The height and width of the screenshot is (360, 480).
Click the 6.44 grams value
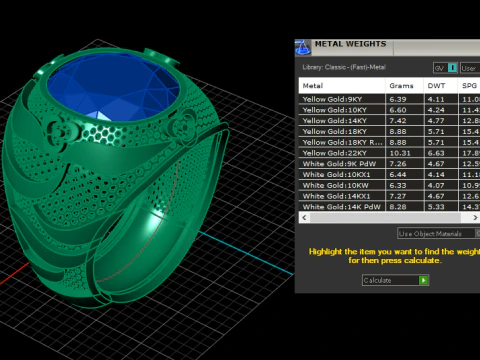tap(398, 175)
